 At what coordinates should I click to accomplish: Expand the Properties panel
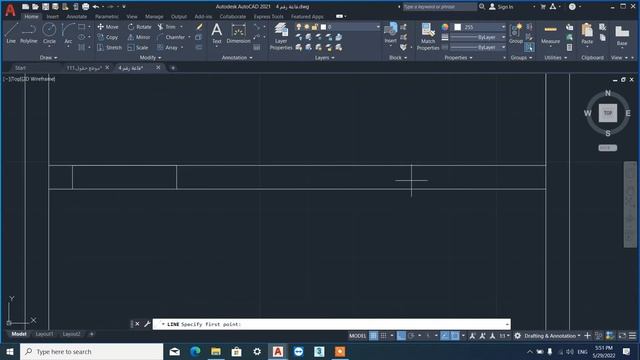(458, 58)
